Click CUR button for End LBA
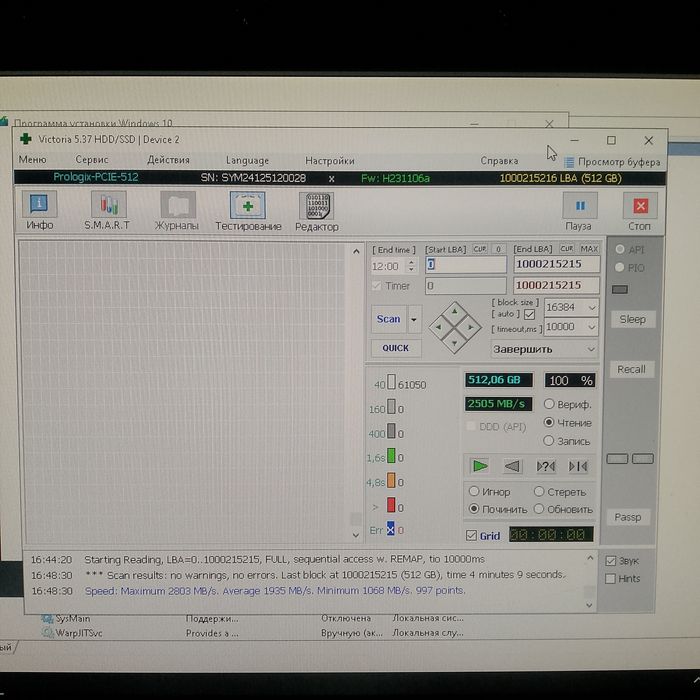This screenshot has width=700, height=700. click(566, 249)
